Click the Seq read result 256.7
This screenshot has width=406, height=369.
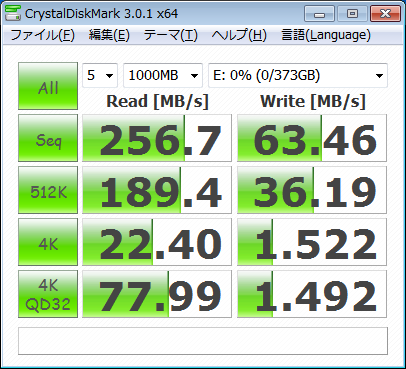[x=157, y=138]
